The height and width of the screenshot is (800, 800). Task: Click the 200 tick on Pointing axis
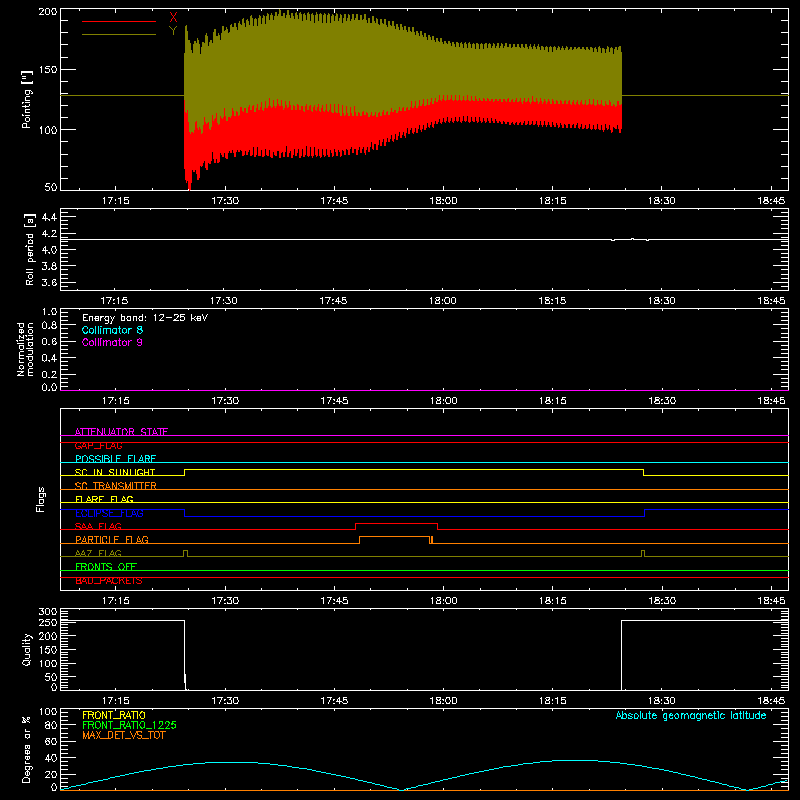(48, 11)
